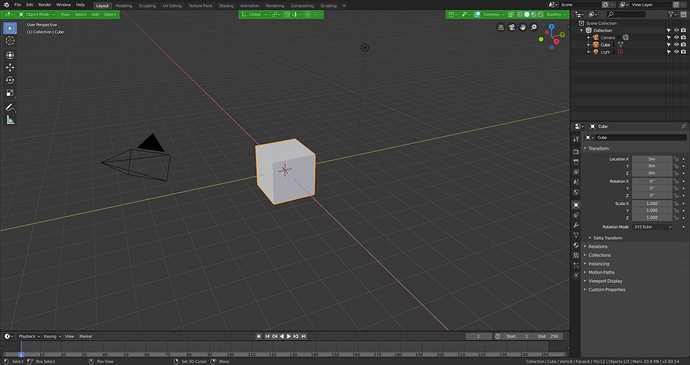The image size is (690, 365).
Task: Select the Annotate tool
Action: 10,107
